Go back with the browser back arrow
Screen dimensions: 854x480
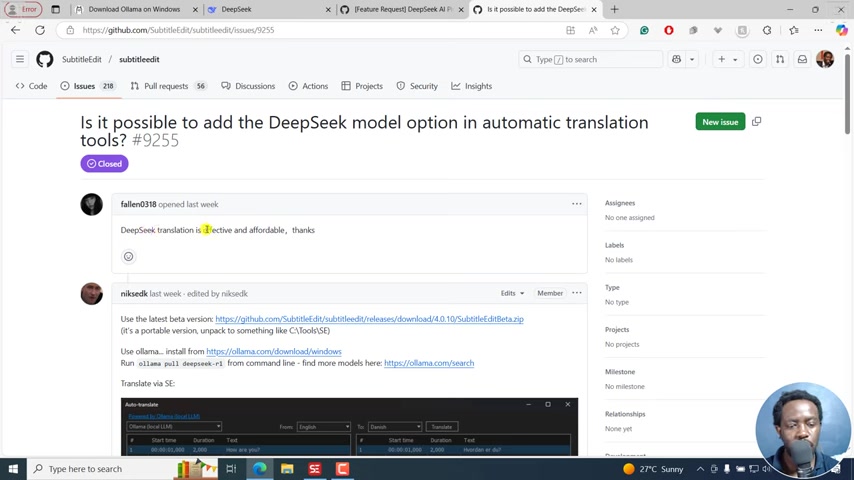(x=15, y=30)
